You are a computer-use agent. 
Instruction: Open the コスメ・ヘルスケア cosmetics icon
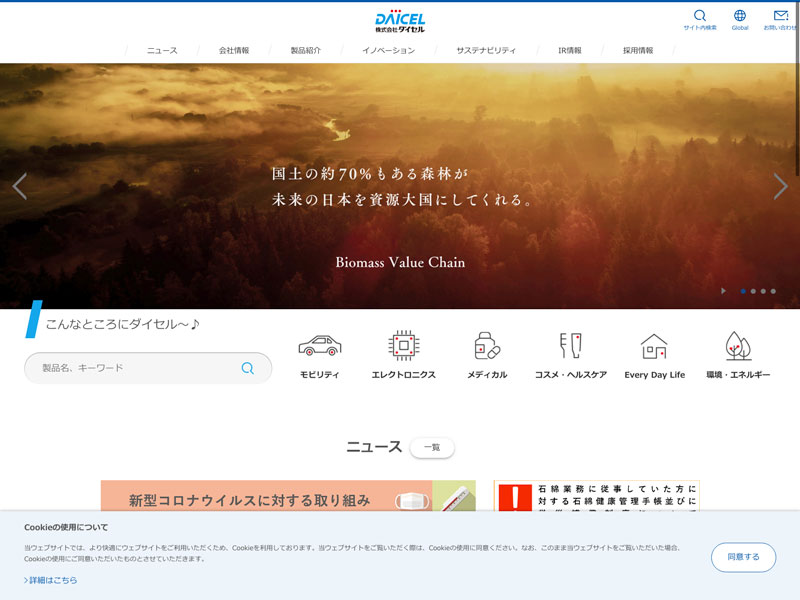tap(570, 346)
